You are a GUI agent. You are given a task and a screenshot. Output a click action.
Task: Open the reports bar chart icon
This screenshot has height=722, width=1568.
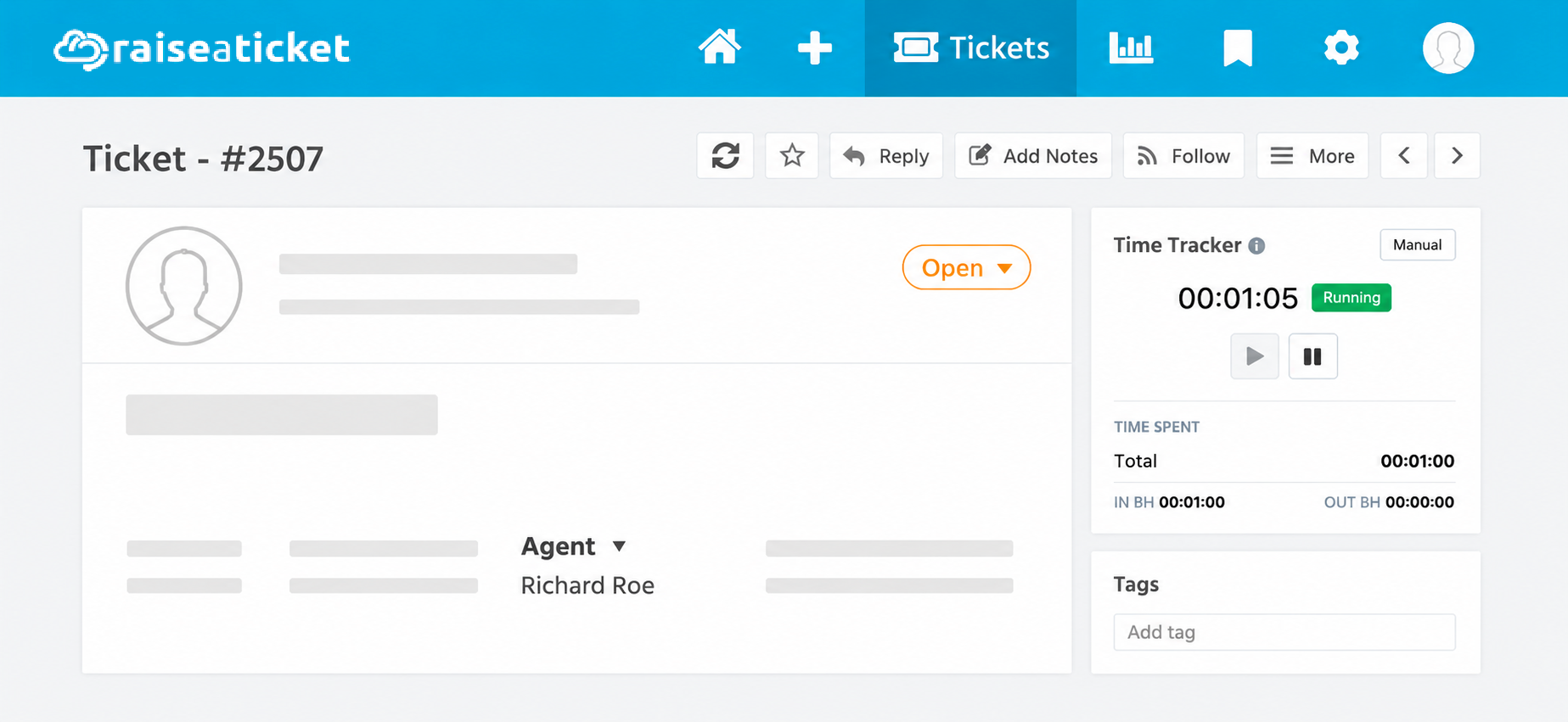tap(1131, 48)
